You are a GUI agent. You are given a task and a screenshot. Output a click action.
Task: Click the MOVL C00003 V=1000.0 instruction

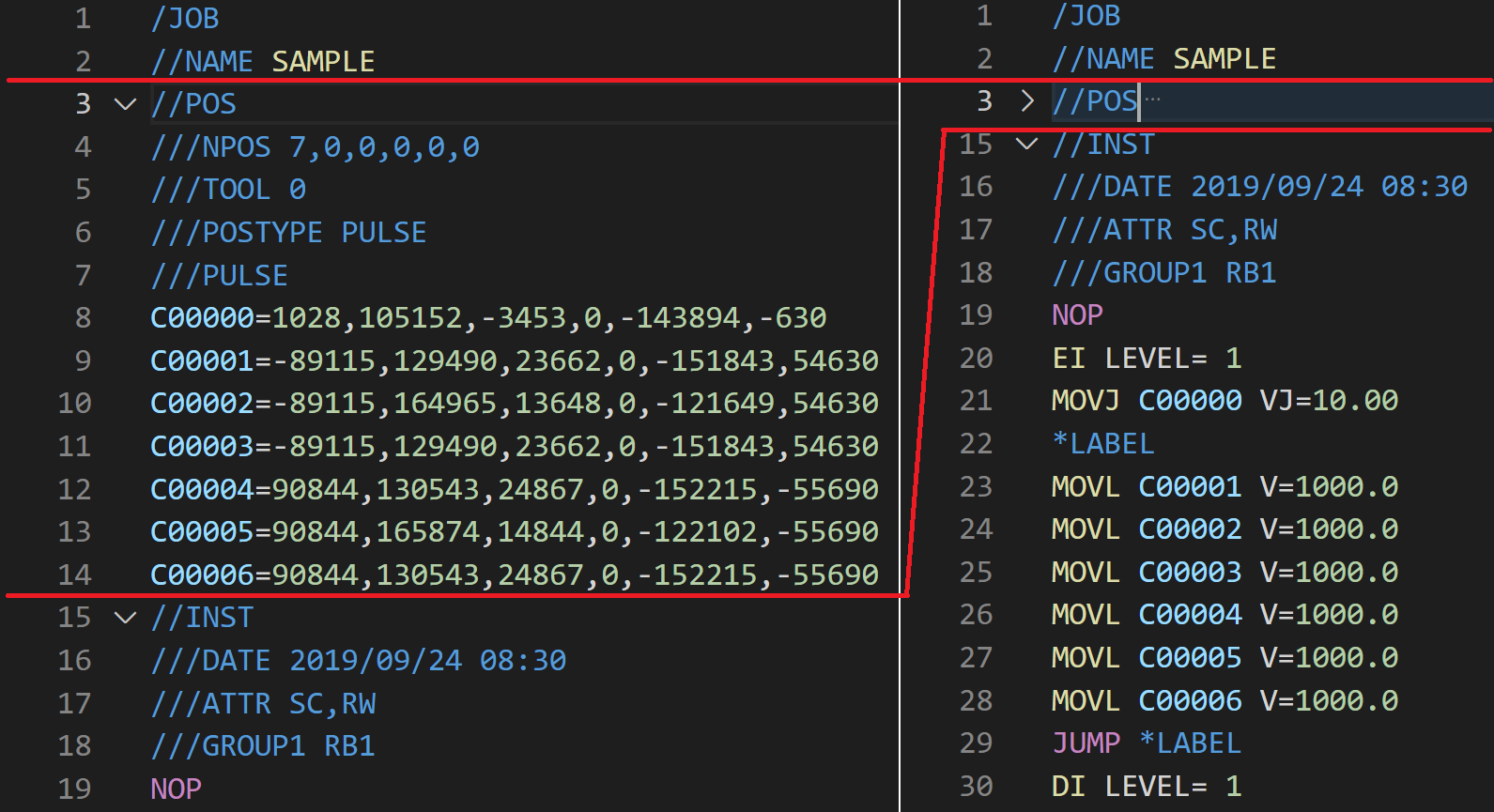point(1225,573)
